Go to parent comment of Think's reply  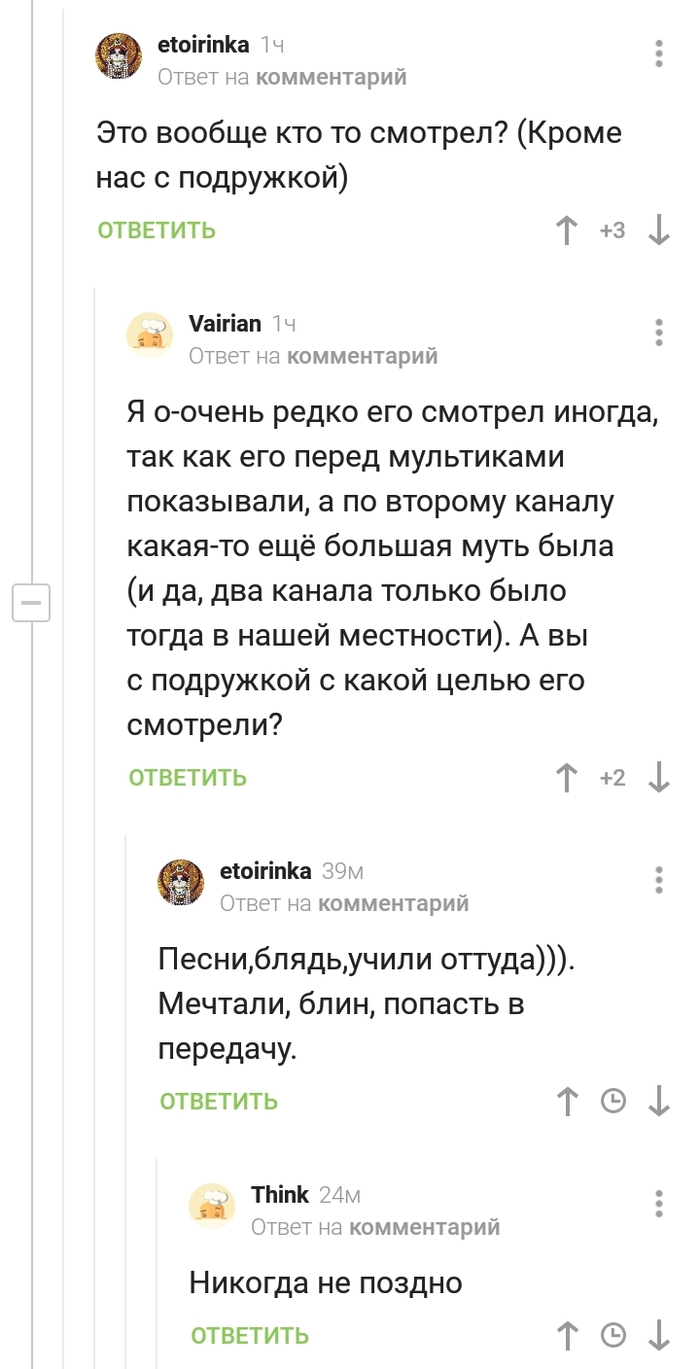[x=425, y=1226]
